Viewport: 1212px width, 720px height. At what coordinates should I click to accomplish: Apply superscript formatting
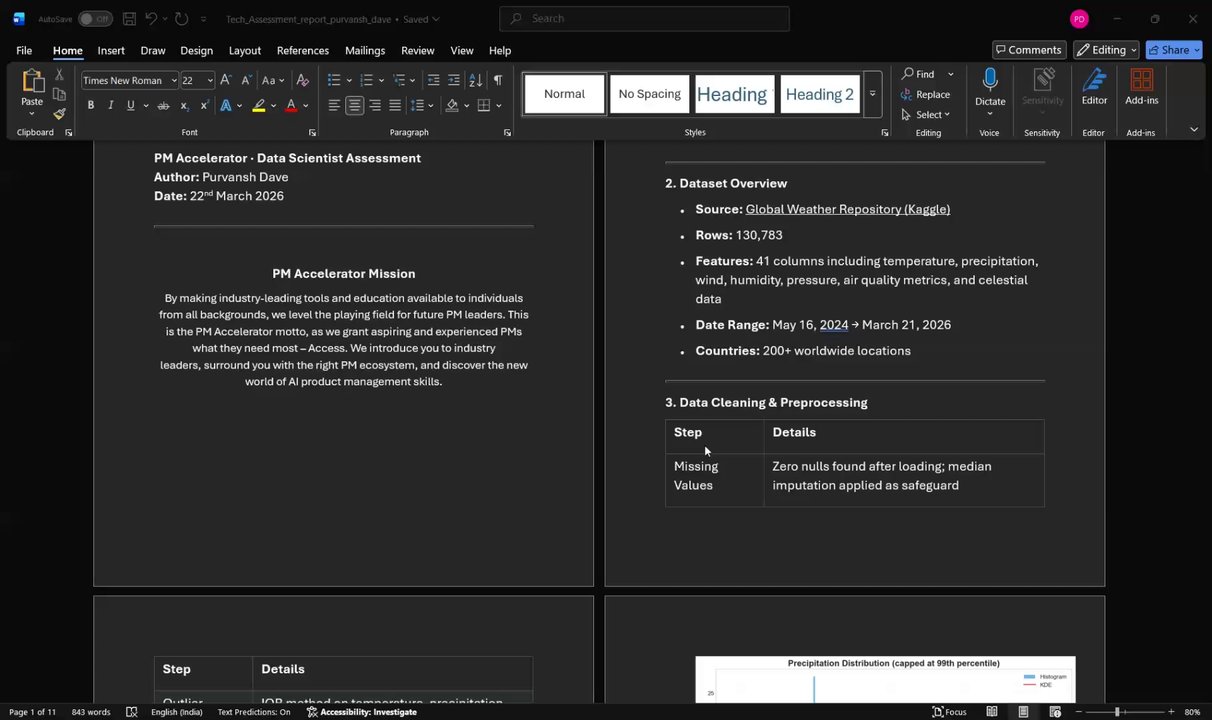(204, 105)
